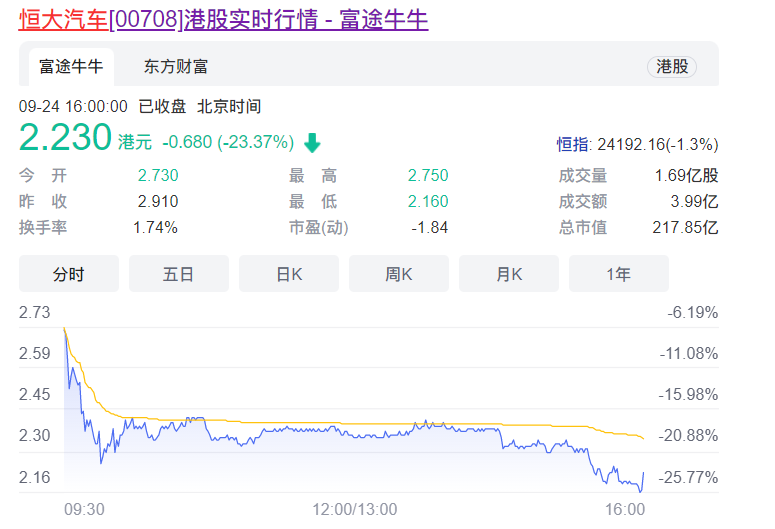Click the -25.77% axis label
The width and height of the screenshot is (775, 529).
[689, 478]
